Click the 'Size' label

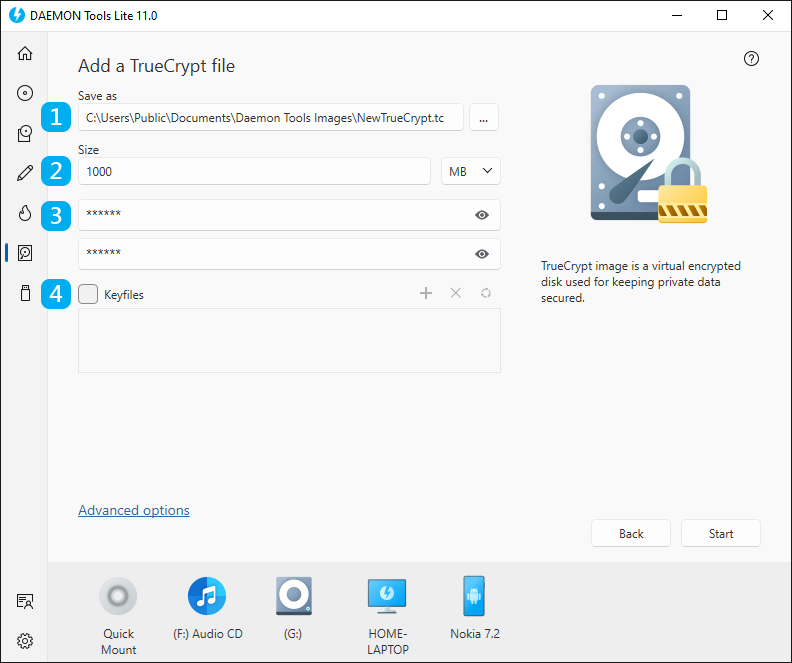88,149
